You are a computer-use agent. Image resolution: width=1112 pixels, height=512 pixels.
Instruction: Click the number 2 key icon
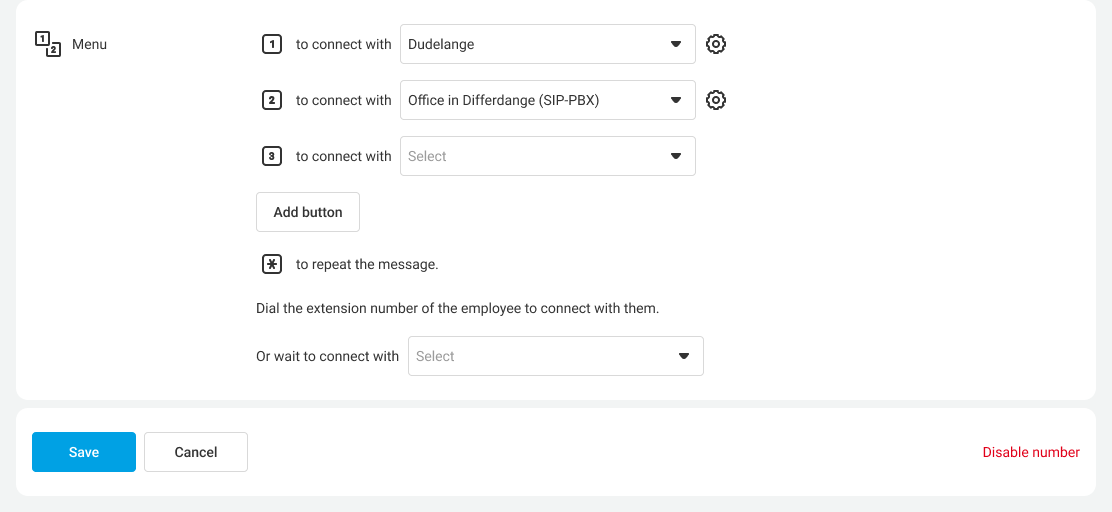[x=271, y=100]
